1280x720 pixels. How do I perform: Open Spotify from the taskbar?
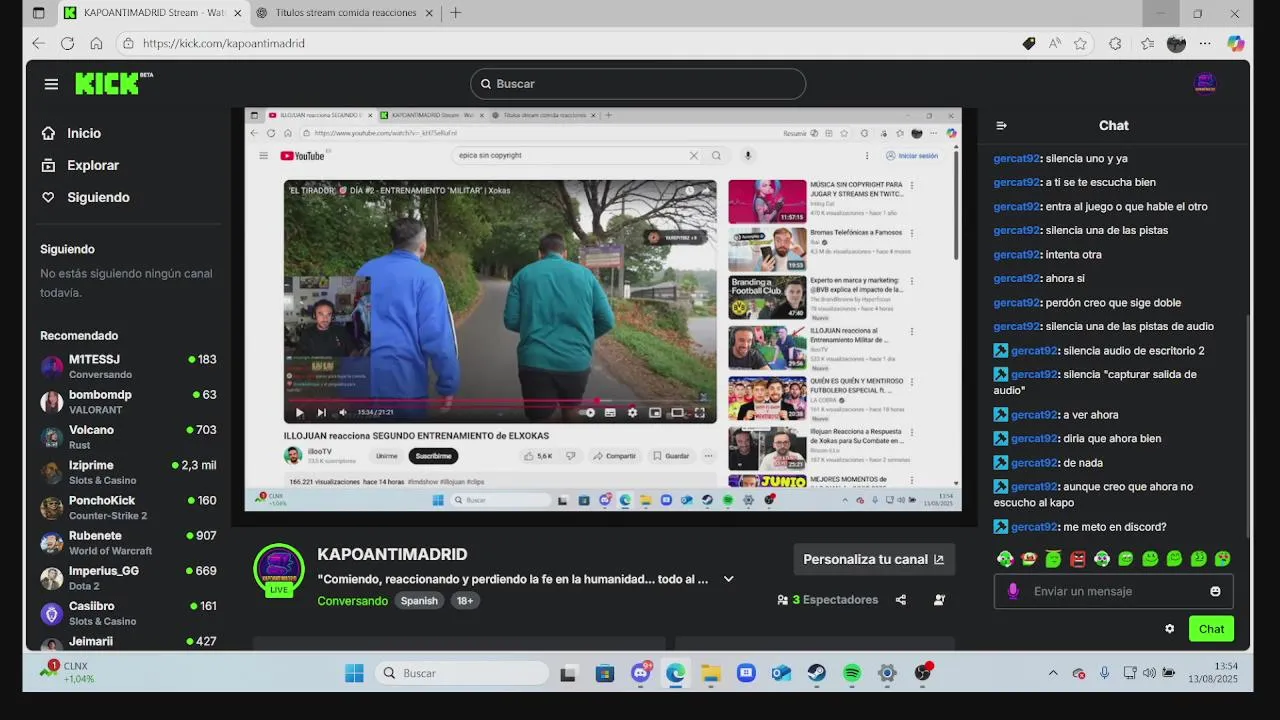pyautogui.click(x=852, y=673)
